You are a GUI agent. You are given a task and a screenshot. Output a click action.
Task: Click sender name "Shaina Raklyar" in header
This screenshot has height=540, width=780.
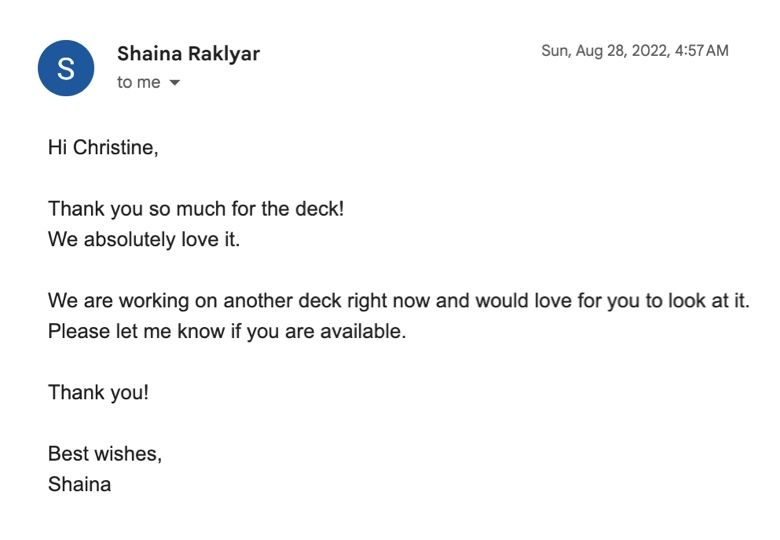click(x=188, y=54)
